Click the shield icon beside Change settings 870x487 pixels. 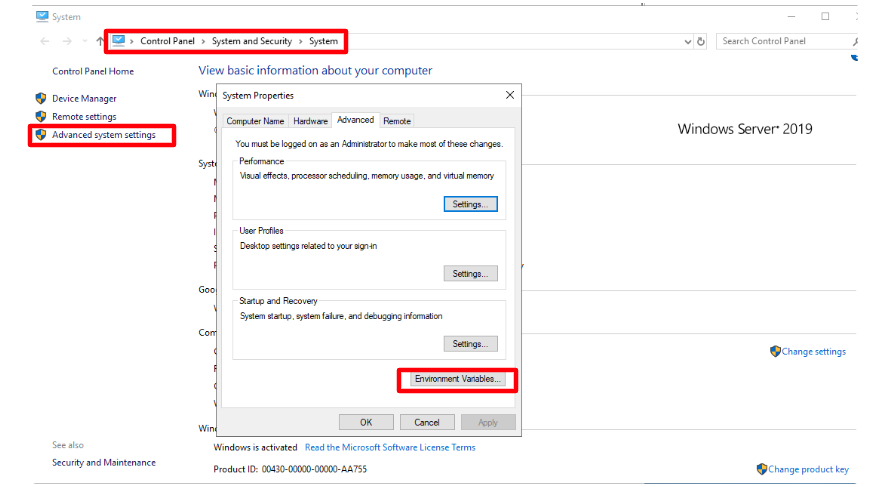pyautogui.click(x=775, y=351)
